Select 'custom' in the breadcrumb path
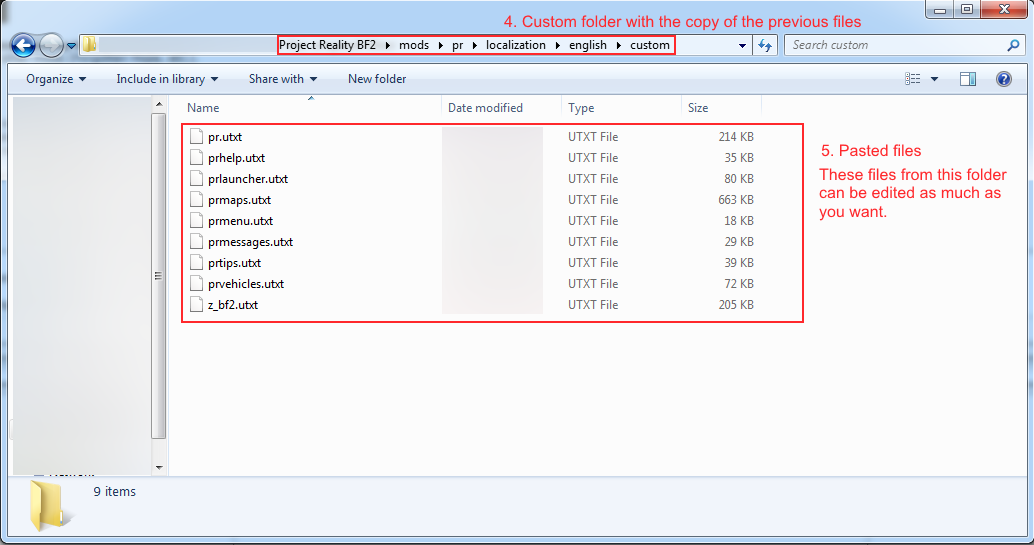Screen dimensions: 1034x545 [650, 45]
